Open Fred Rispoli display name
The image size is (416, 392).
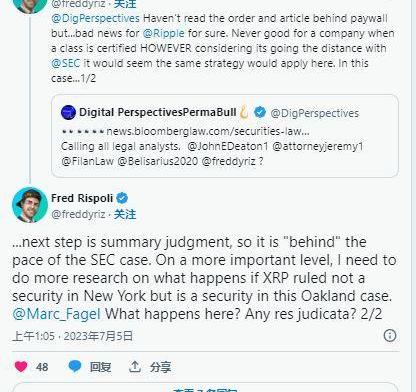pos(82,198)
